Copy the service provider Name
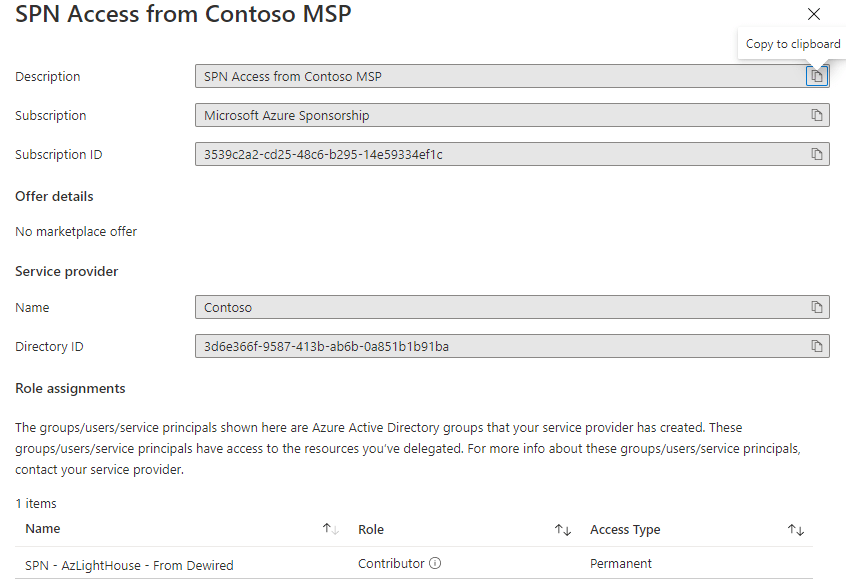 [x=817, y=307]
